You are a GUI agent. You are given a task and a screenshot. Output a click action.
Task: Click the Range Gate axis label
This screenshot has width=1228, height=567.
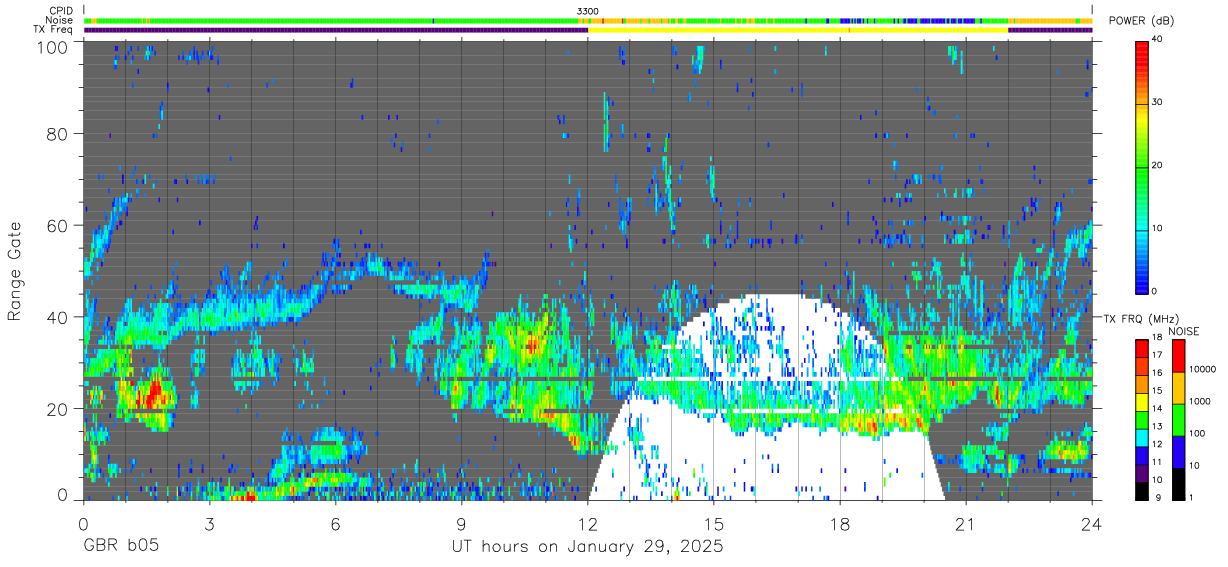pyautogui.click(x=14, y=271)
